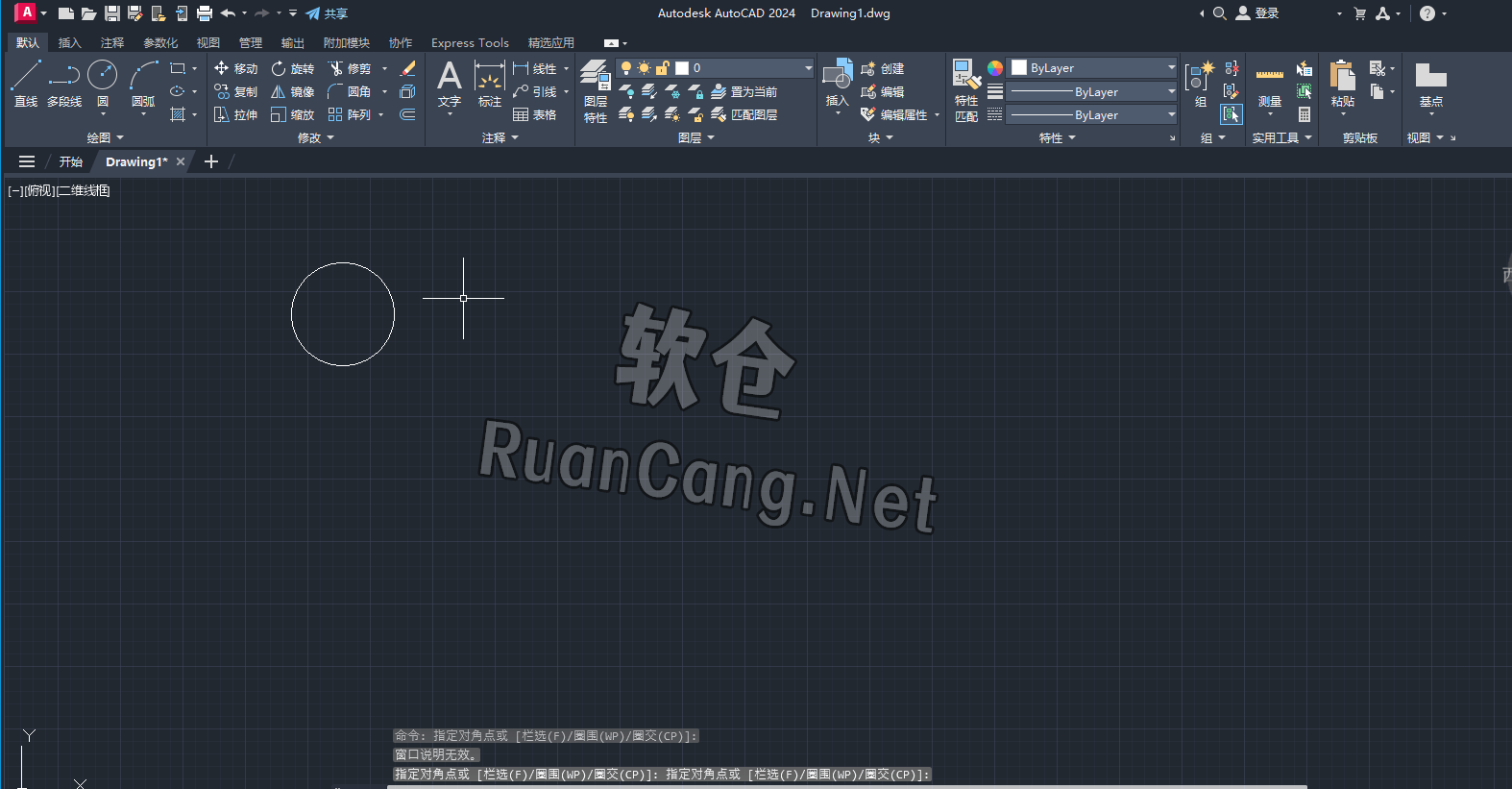Select the Polyline (多段线) tool
The image size is (1512, 789).
coord(64,83)
